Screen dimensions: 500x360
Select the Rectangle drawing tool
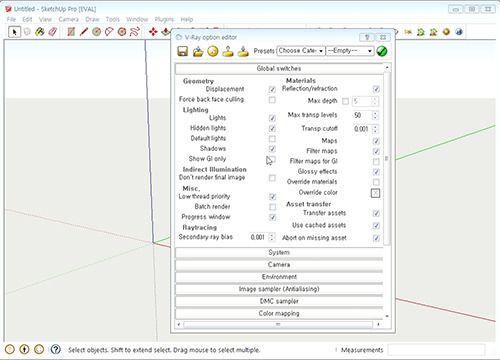(x=71, y=32)
